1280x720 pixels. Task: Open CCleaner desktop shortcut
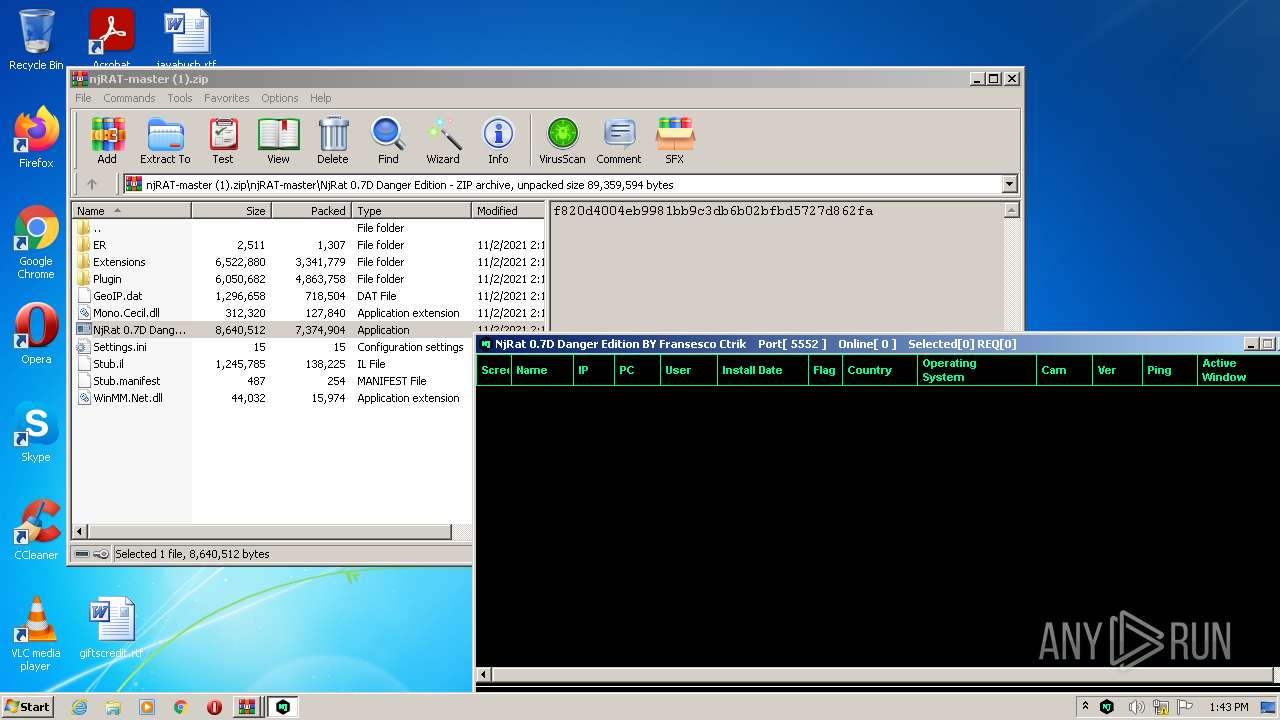coord(36,530)
